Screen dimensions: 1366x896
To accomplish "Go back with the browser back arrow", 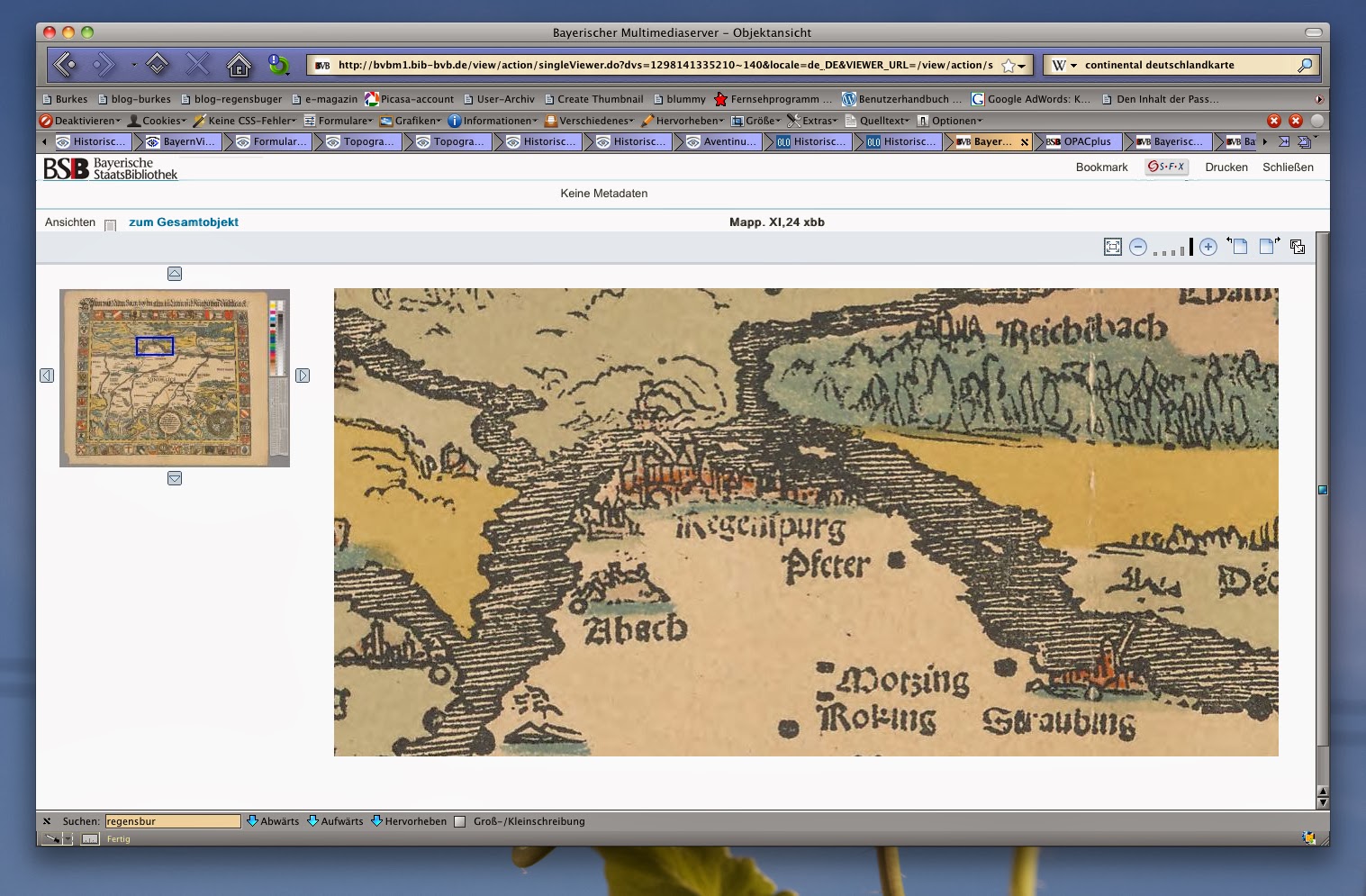I will click(x=66, y=64).
